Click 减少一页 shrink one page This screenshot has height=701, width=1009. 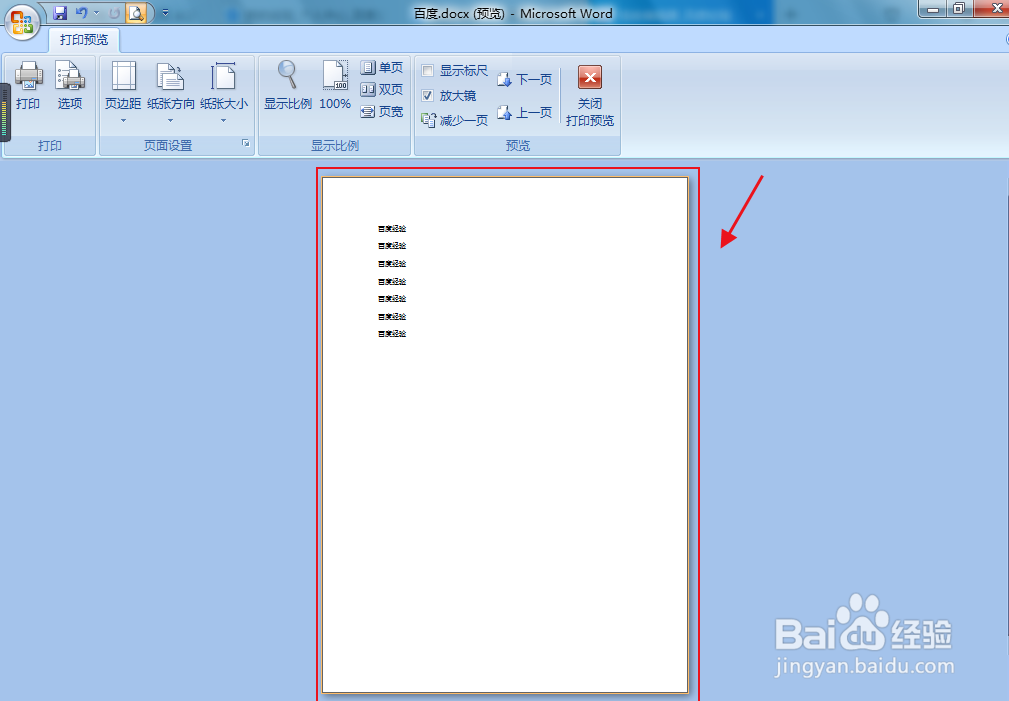click(x=454, y=120)
